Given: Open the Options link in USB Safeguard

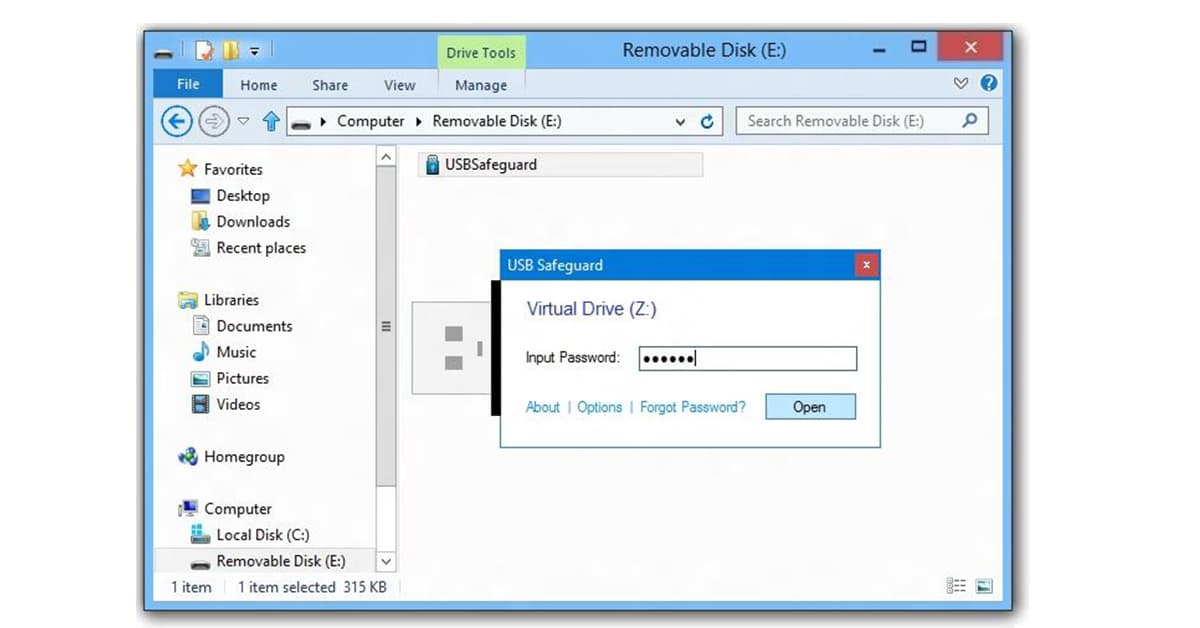Looking at the screenshot, I should [x=600, y=407].
